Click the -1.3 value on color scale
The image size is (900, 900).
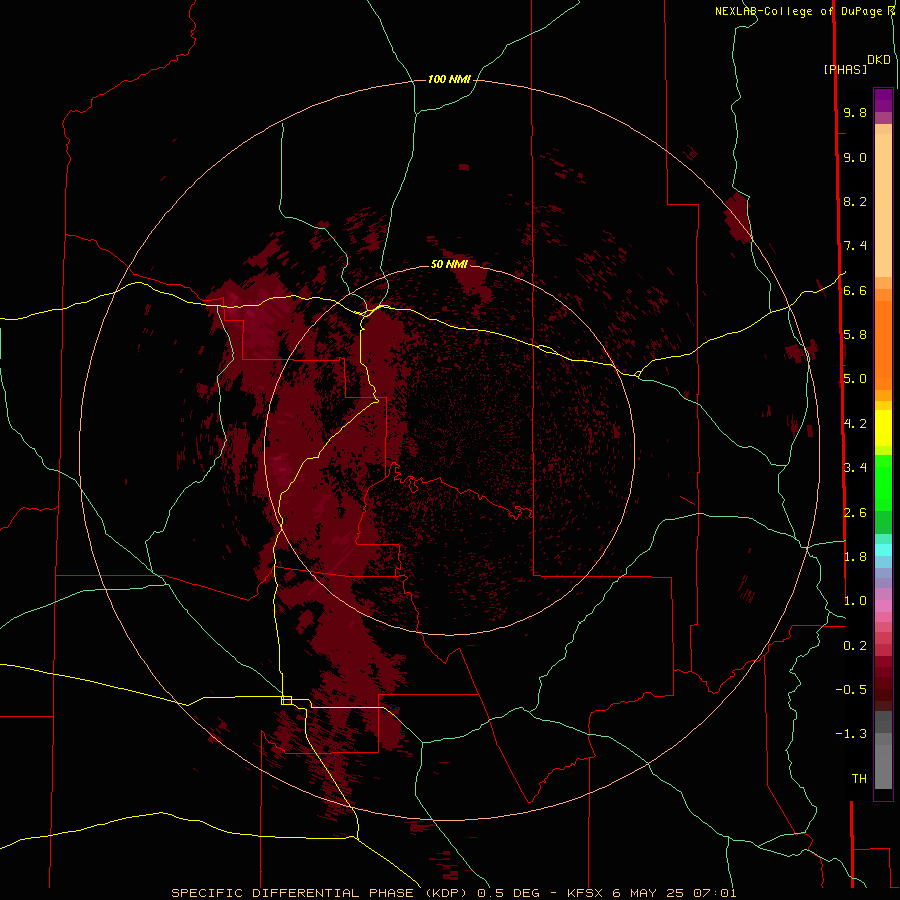[x=851, y=734]
